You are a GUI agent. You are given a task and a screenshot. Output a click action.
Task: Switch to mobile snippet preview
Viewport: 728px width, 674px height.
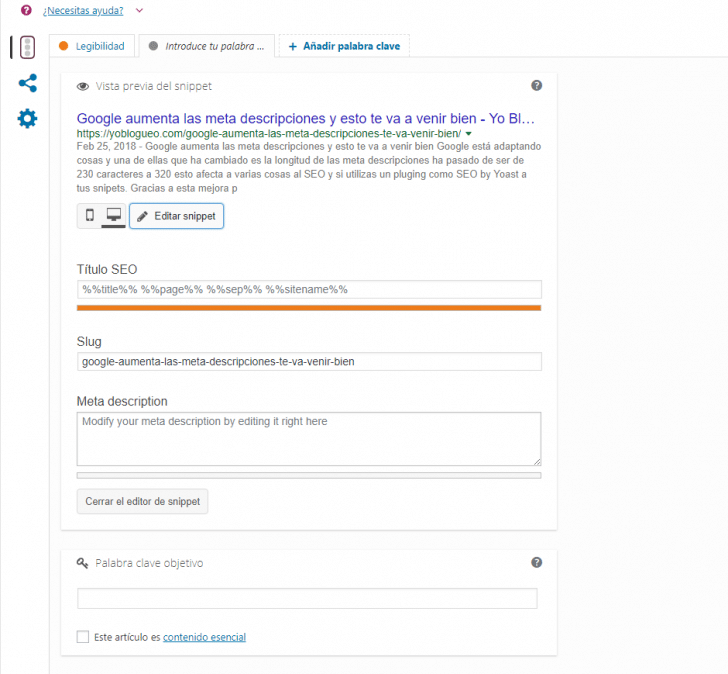pyautogui.click(x=90, y=215)
